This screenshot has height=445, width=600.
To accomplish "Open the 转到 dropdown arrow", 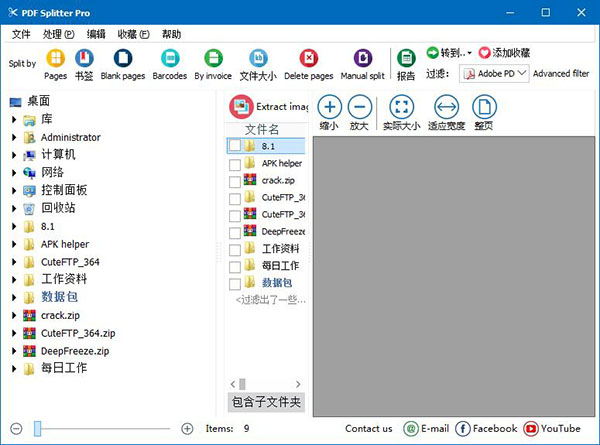I will [470, 53].
